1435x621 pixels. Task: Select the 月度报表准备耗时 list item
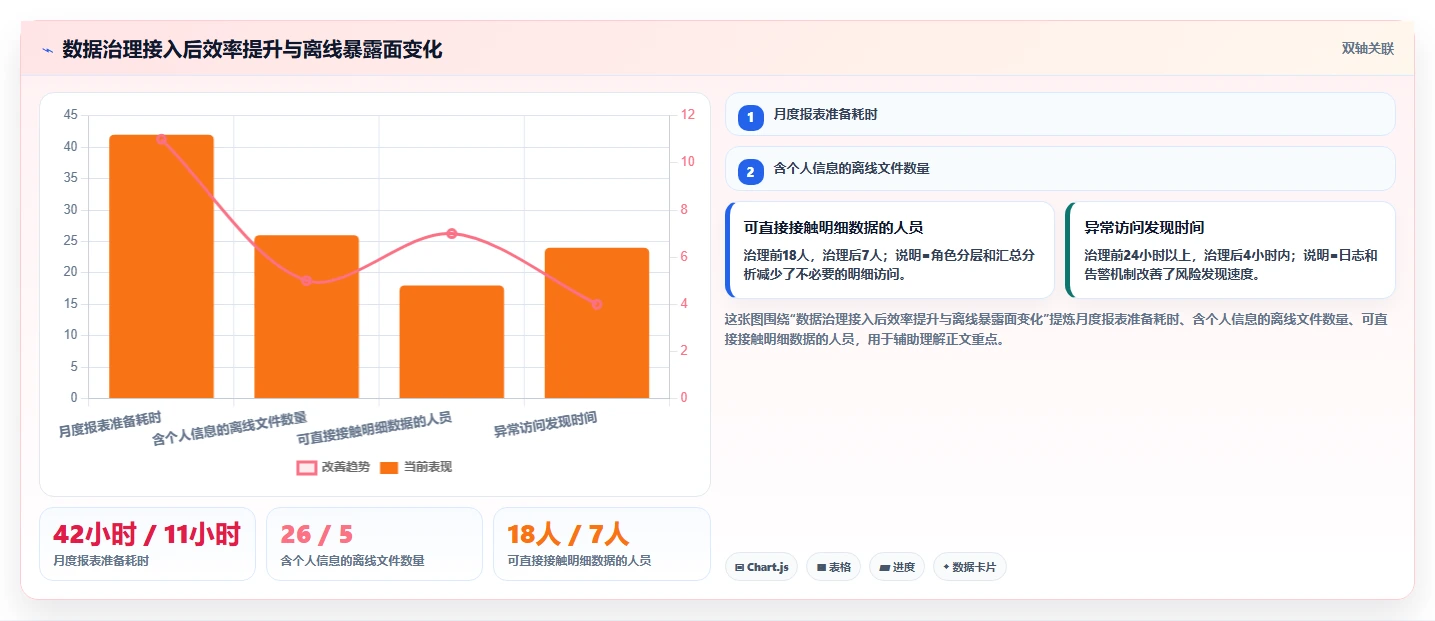1059,114
